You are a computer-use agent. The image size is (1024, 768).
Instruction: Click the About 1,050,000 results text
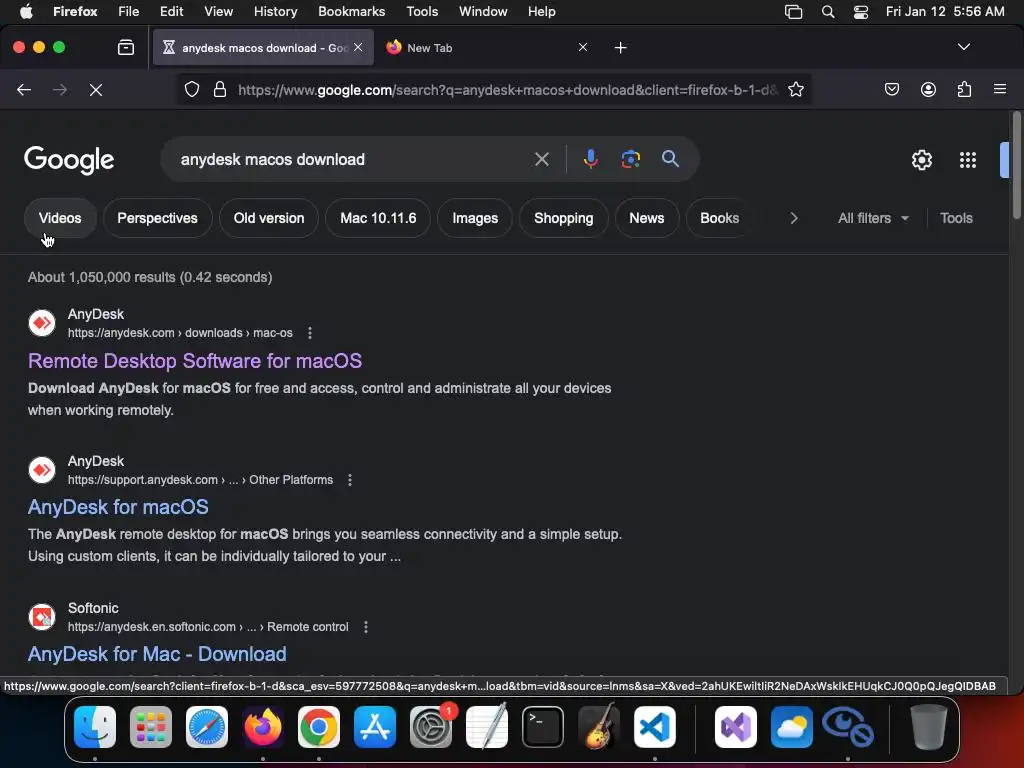(x=150, y=278)
